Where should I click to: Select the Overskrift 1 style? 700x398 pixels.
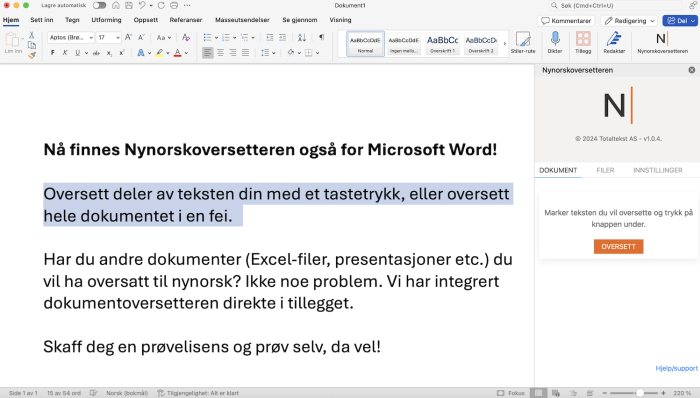[442, 44]
